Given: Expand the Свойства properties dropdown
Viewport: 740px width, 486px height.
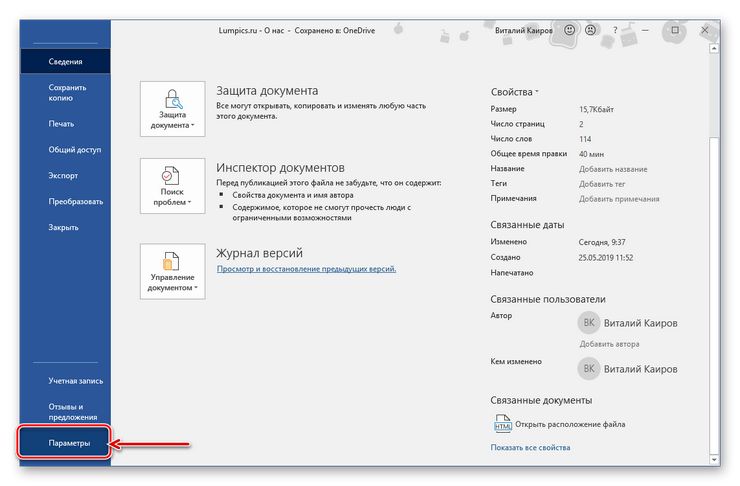Looking at the screenshot, I should click(x=514, y=92).
